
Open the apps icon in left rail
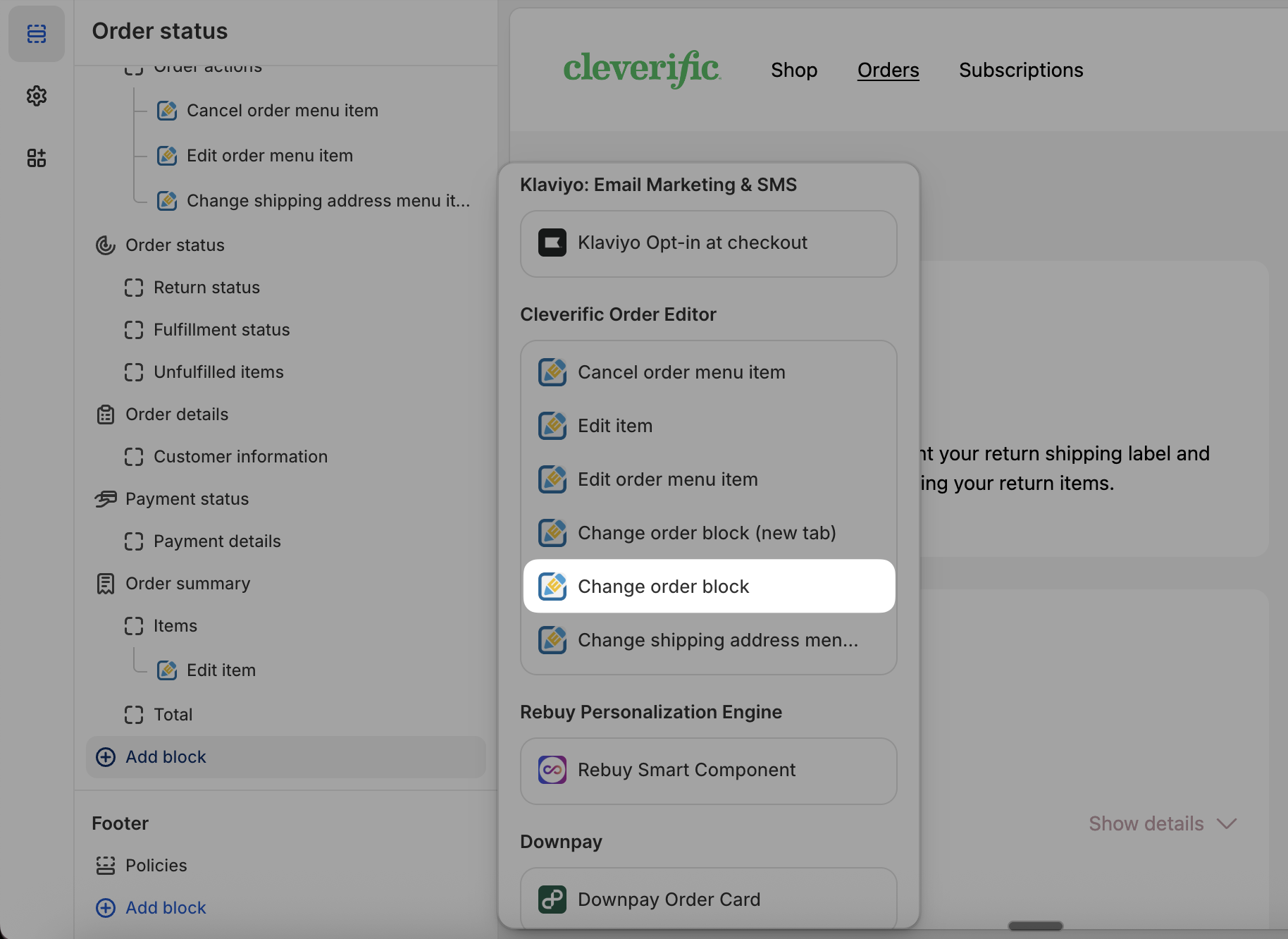click(37, 158)
